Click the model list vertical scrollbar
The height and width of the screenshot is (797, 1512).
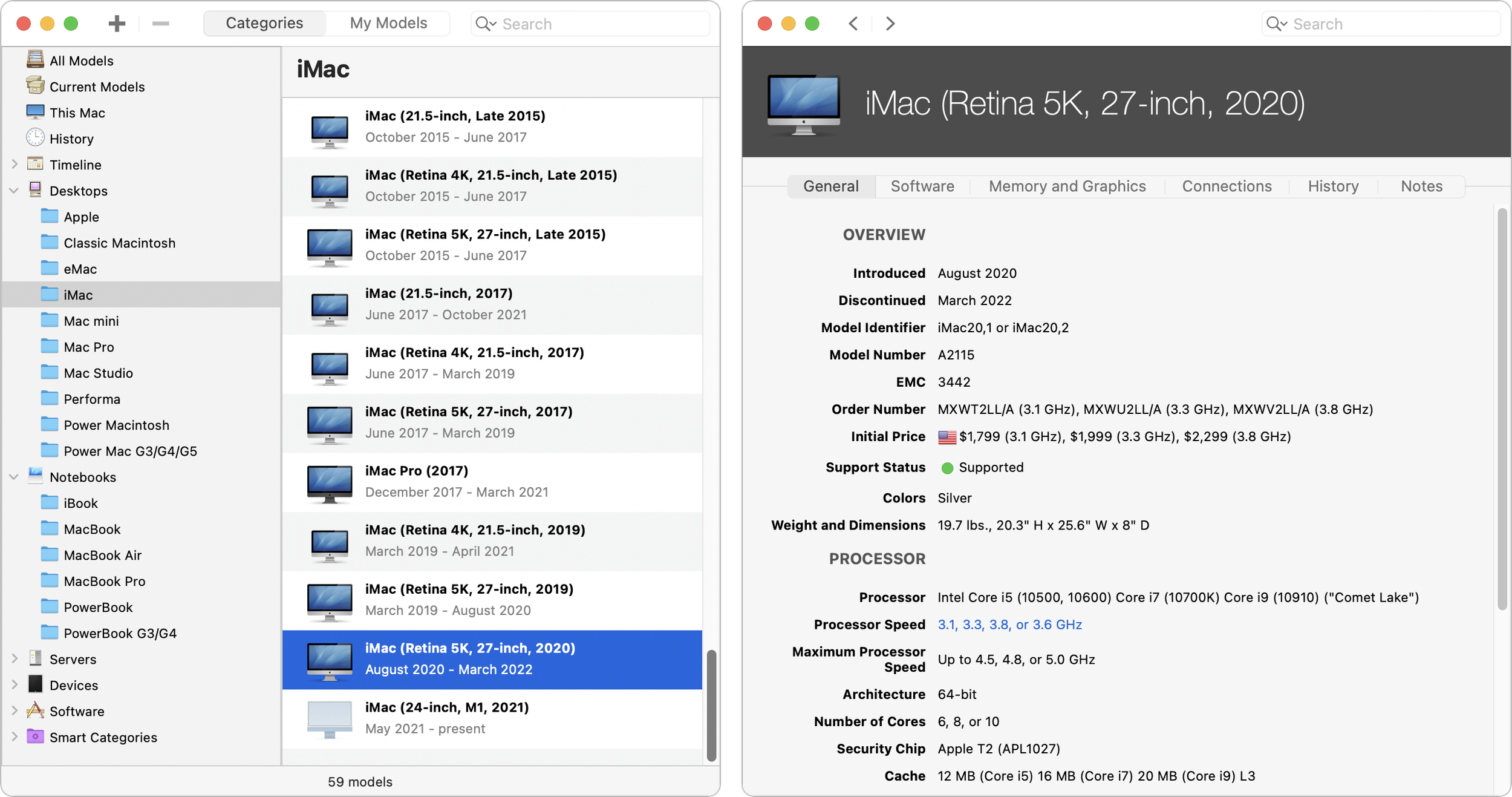point(711,705)
